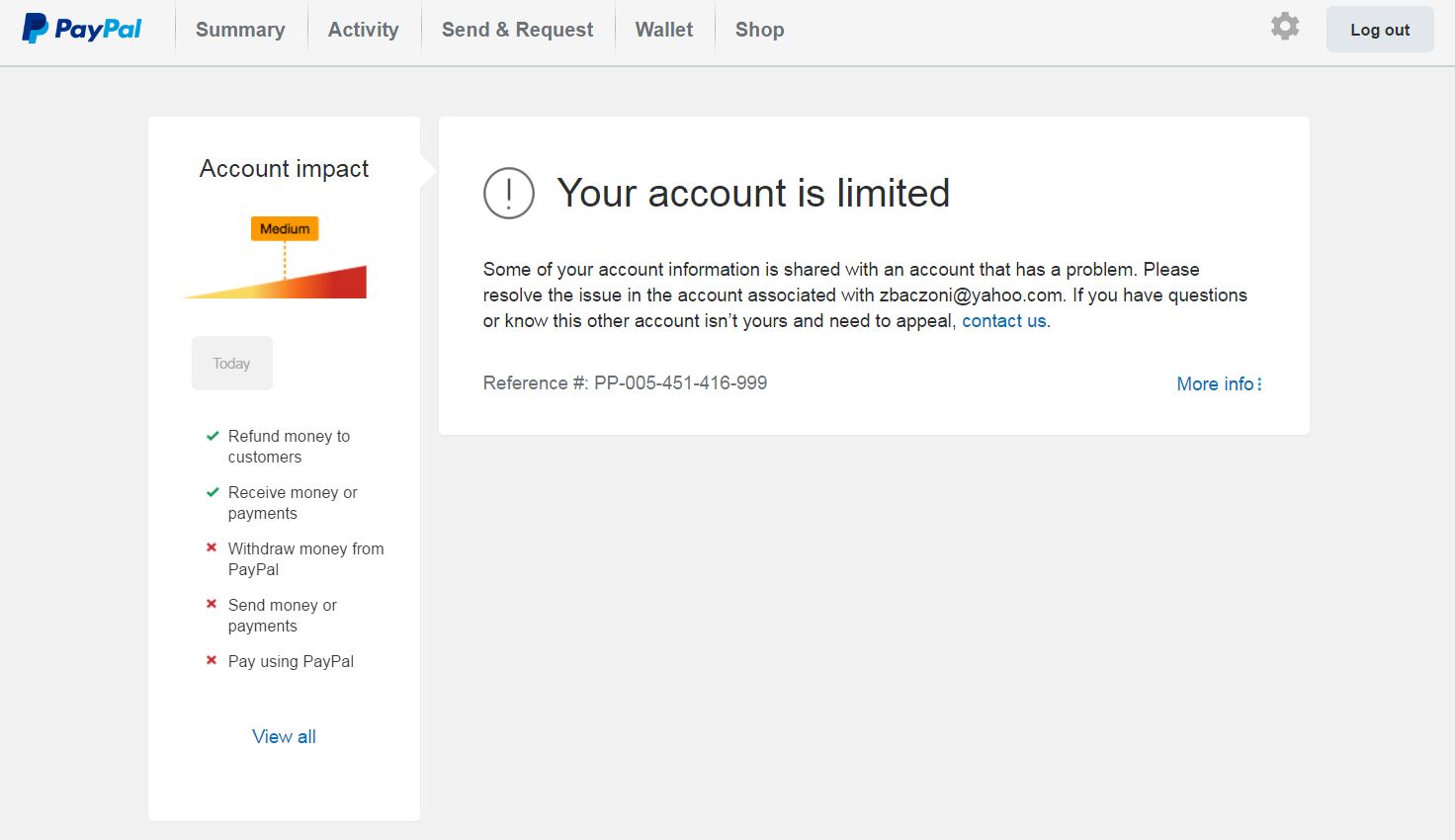Click the exclamation alert circle icon
Viewport: 1455px width, 840px height.
(x=509, y=193)
